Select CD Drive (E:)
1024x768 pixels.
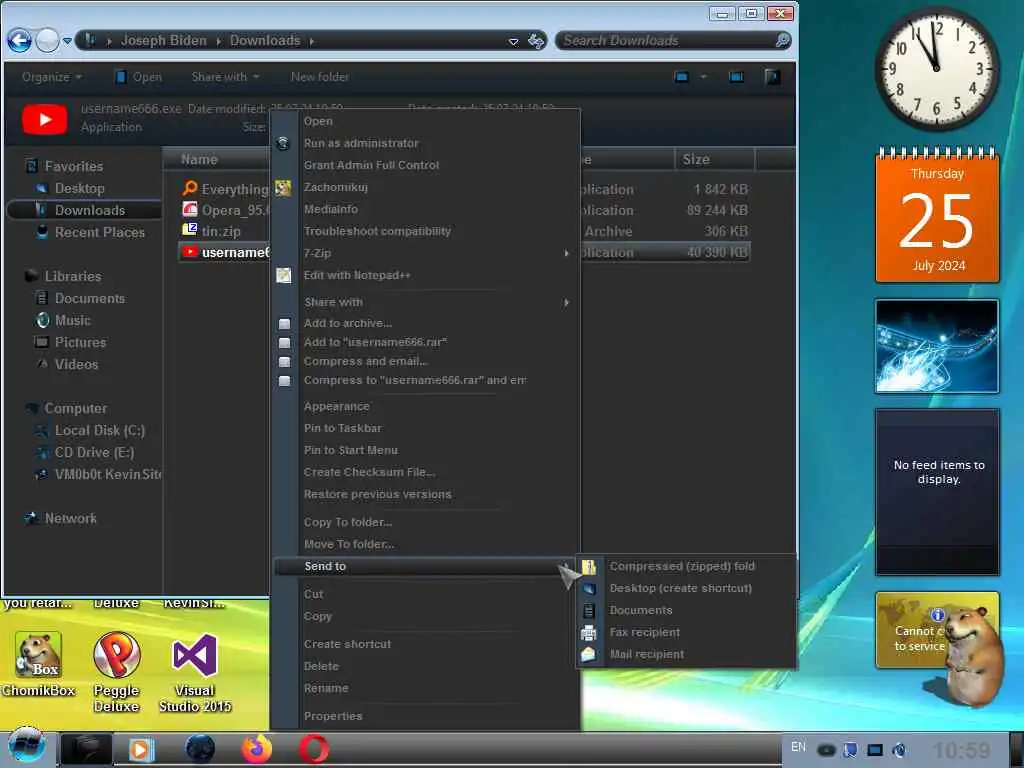pyautogui.click(x=94, y=453)
